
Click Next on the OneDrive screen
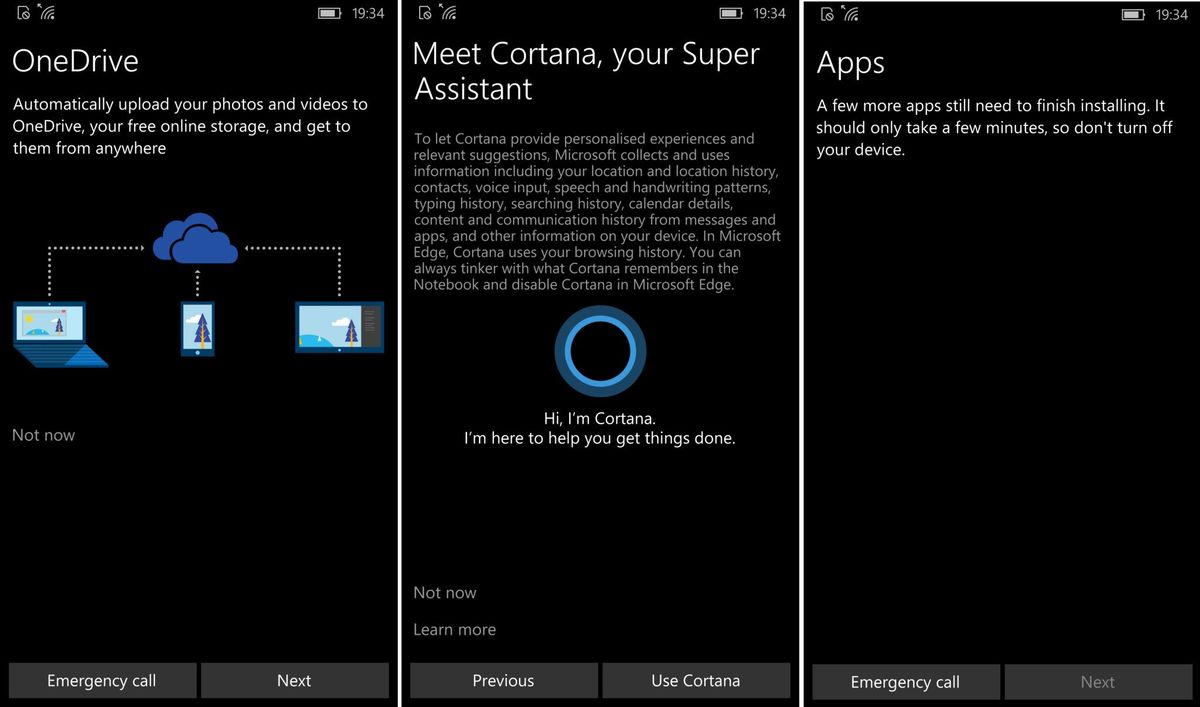tap(295, 680)
